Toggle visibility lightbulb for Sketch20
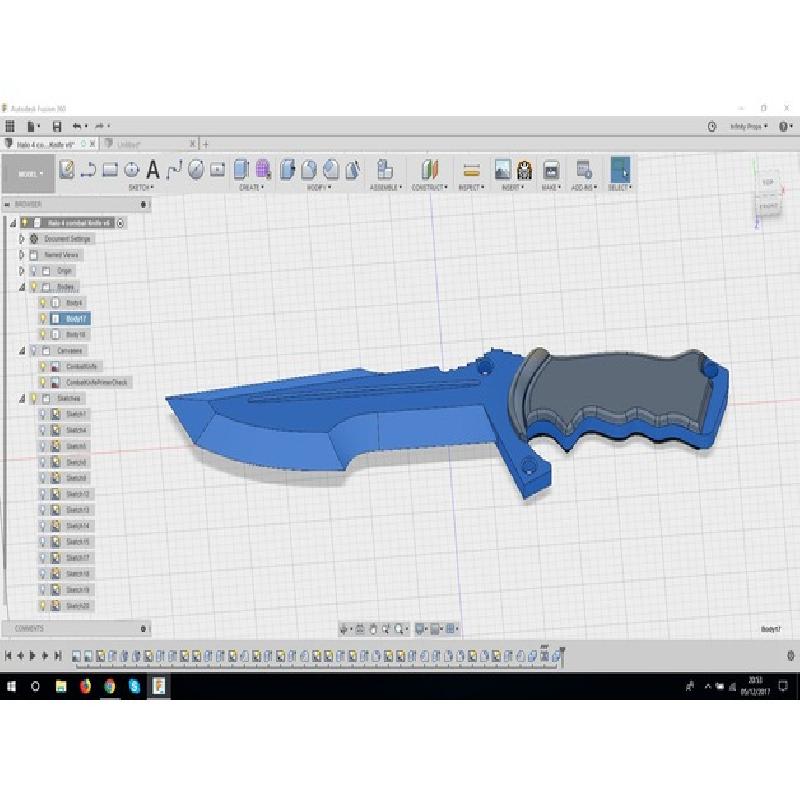The height and width of the screenshot is (800, 800). [x=43, y=606]
